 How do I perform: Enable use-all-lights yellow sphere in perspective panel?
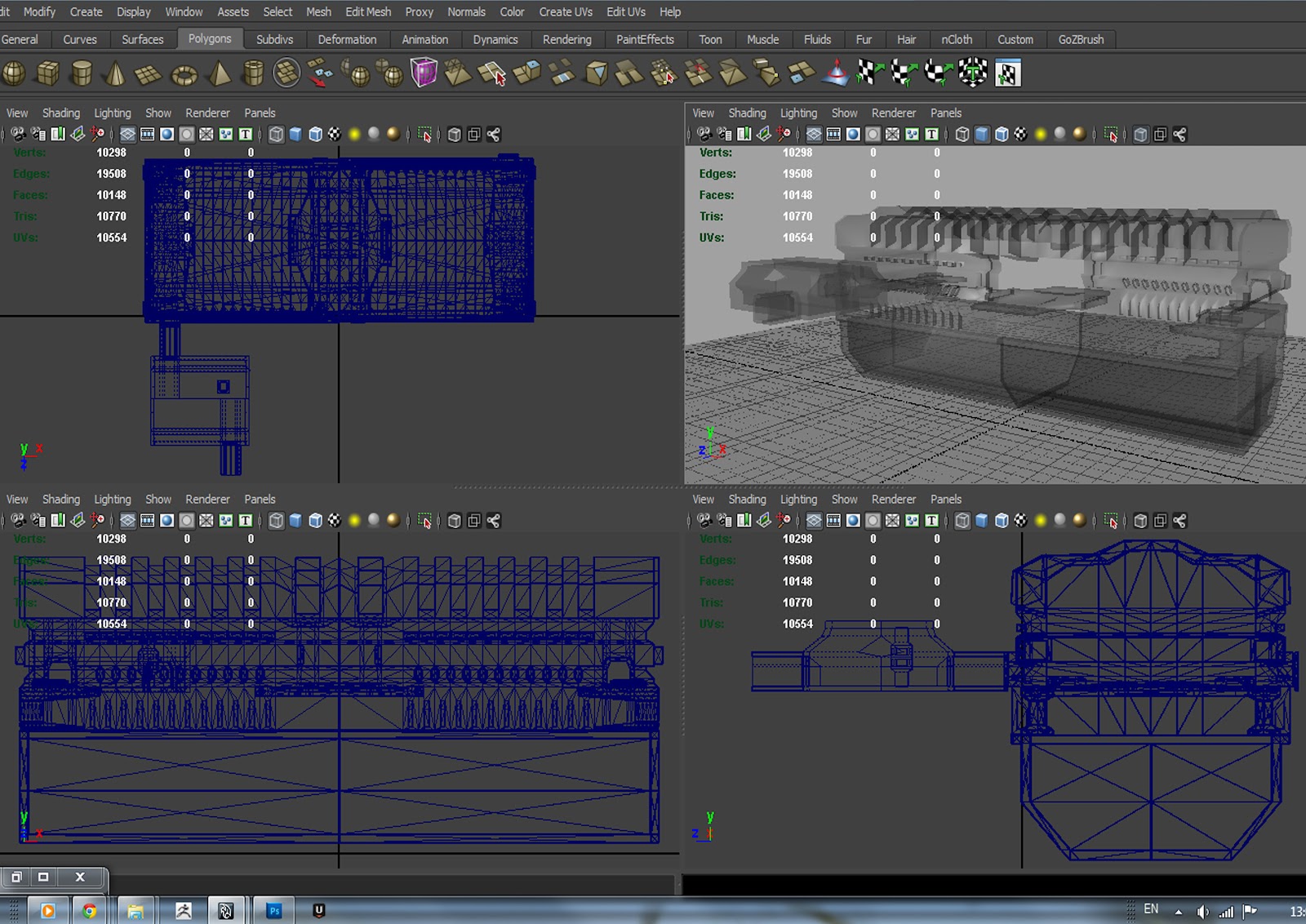(x=1041, y=134)
